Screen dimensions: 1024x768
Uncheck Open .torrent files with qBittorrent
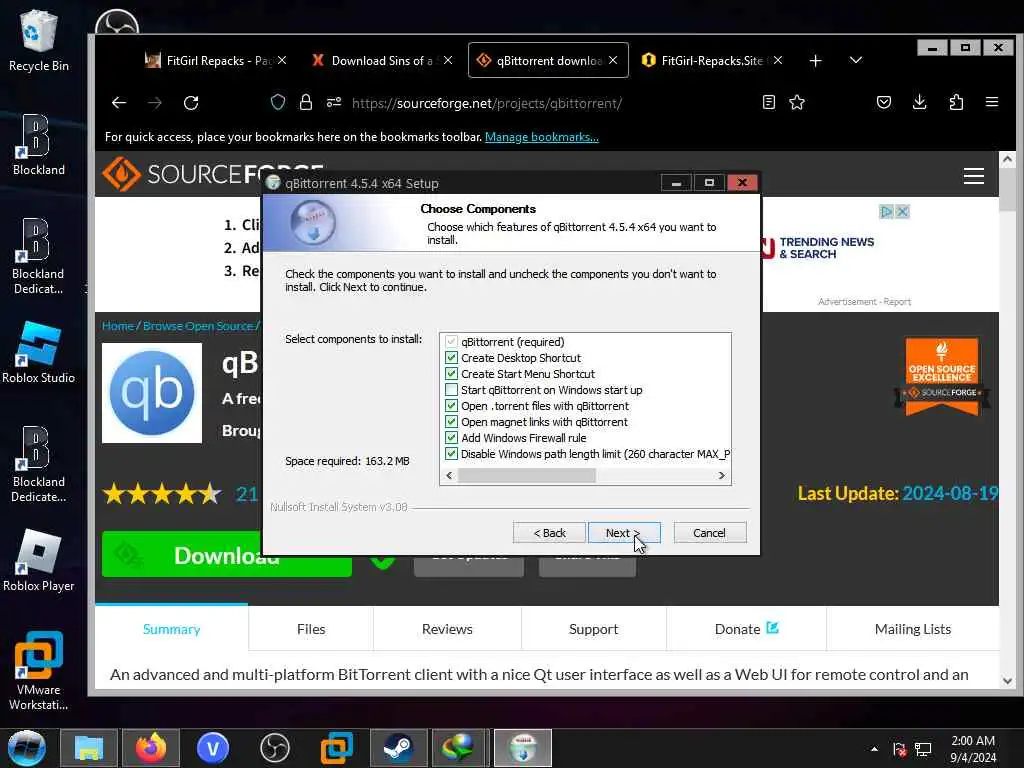(451, 406)
